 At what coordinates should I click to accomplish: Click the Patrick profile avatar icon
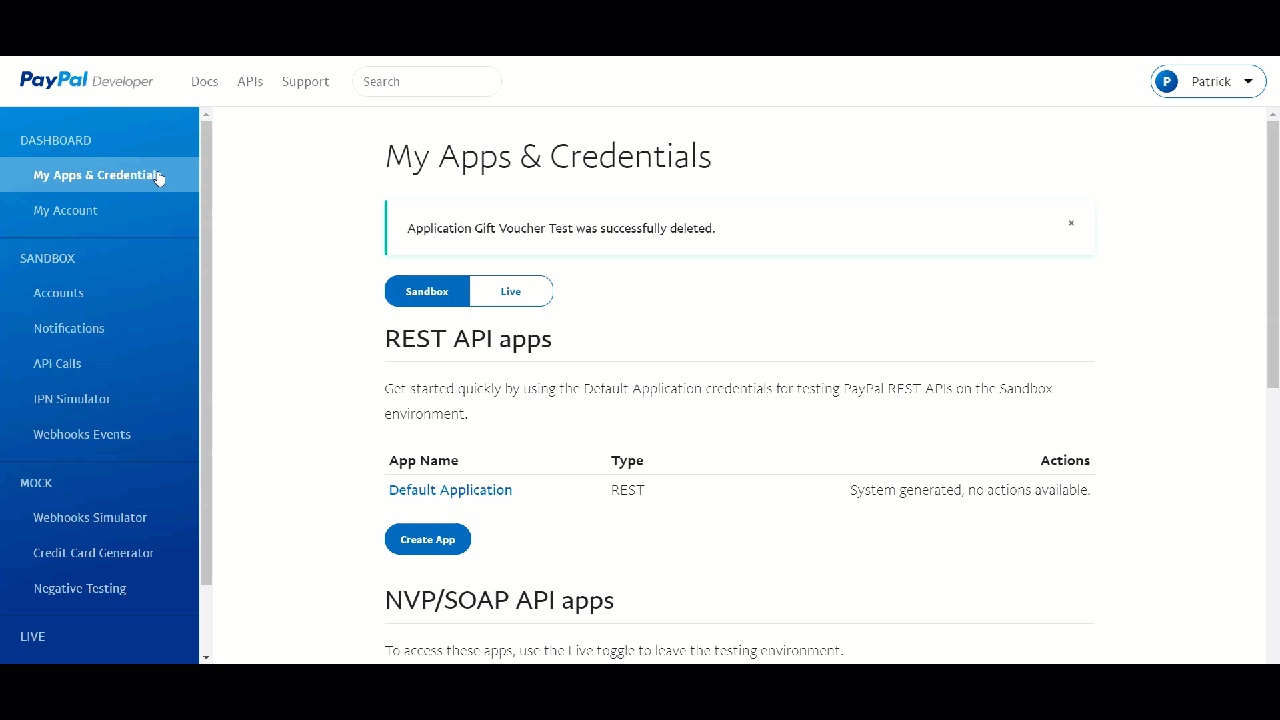pyautogui.click(x=1166, y=81)
